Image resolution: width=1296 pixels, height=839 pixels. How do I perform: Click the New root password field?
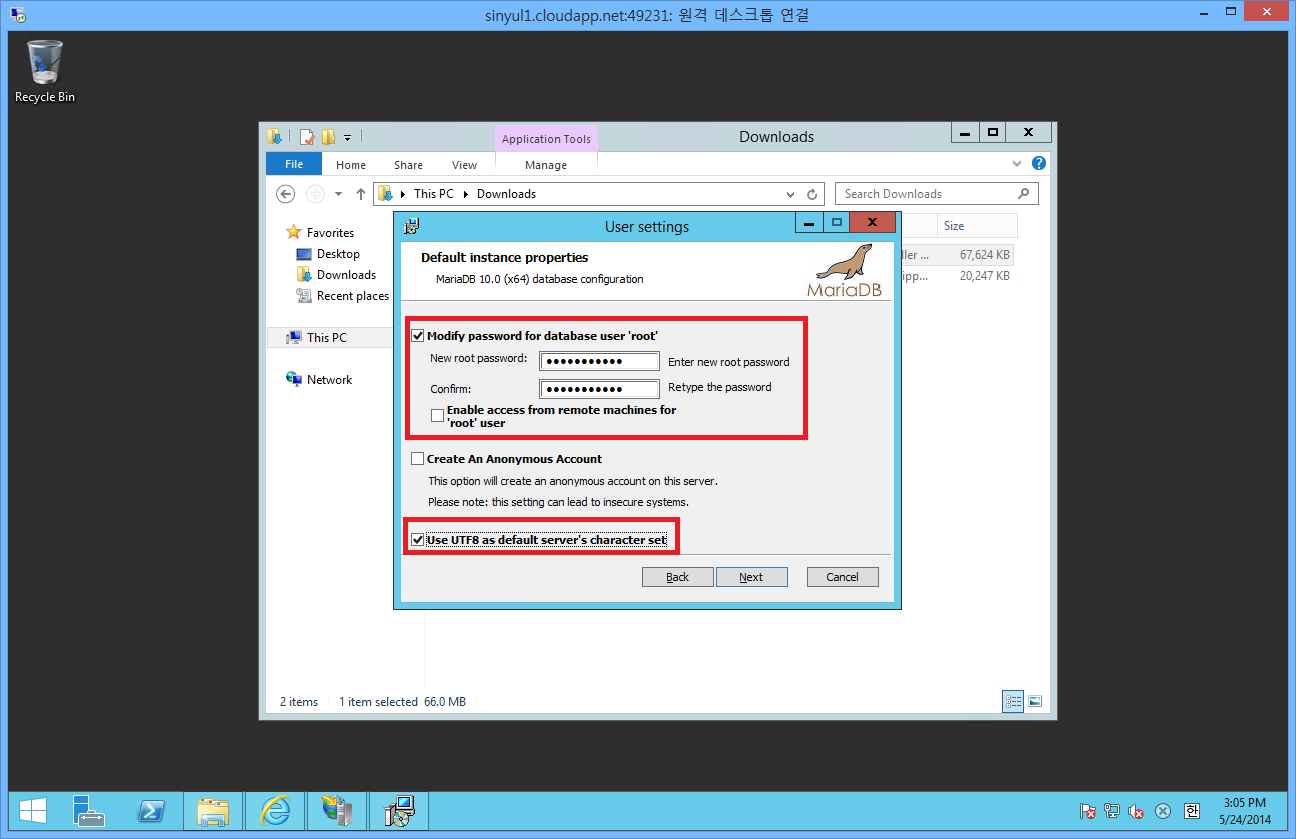point(600,361)
